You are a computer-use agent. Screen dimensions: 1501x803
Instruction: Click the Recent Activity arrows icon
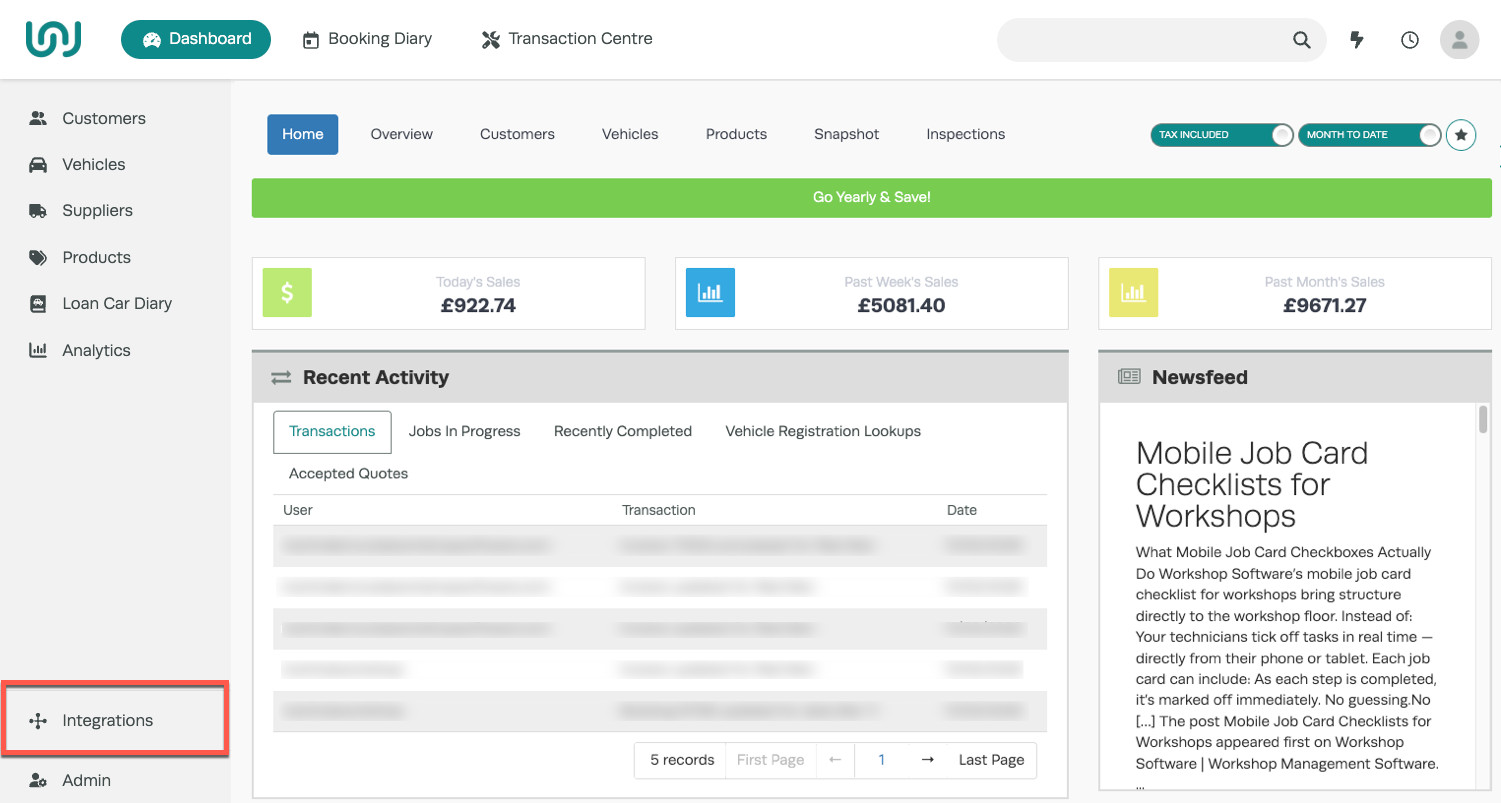(x=281, y=377)
